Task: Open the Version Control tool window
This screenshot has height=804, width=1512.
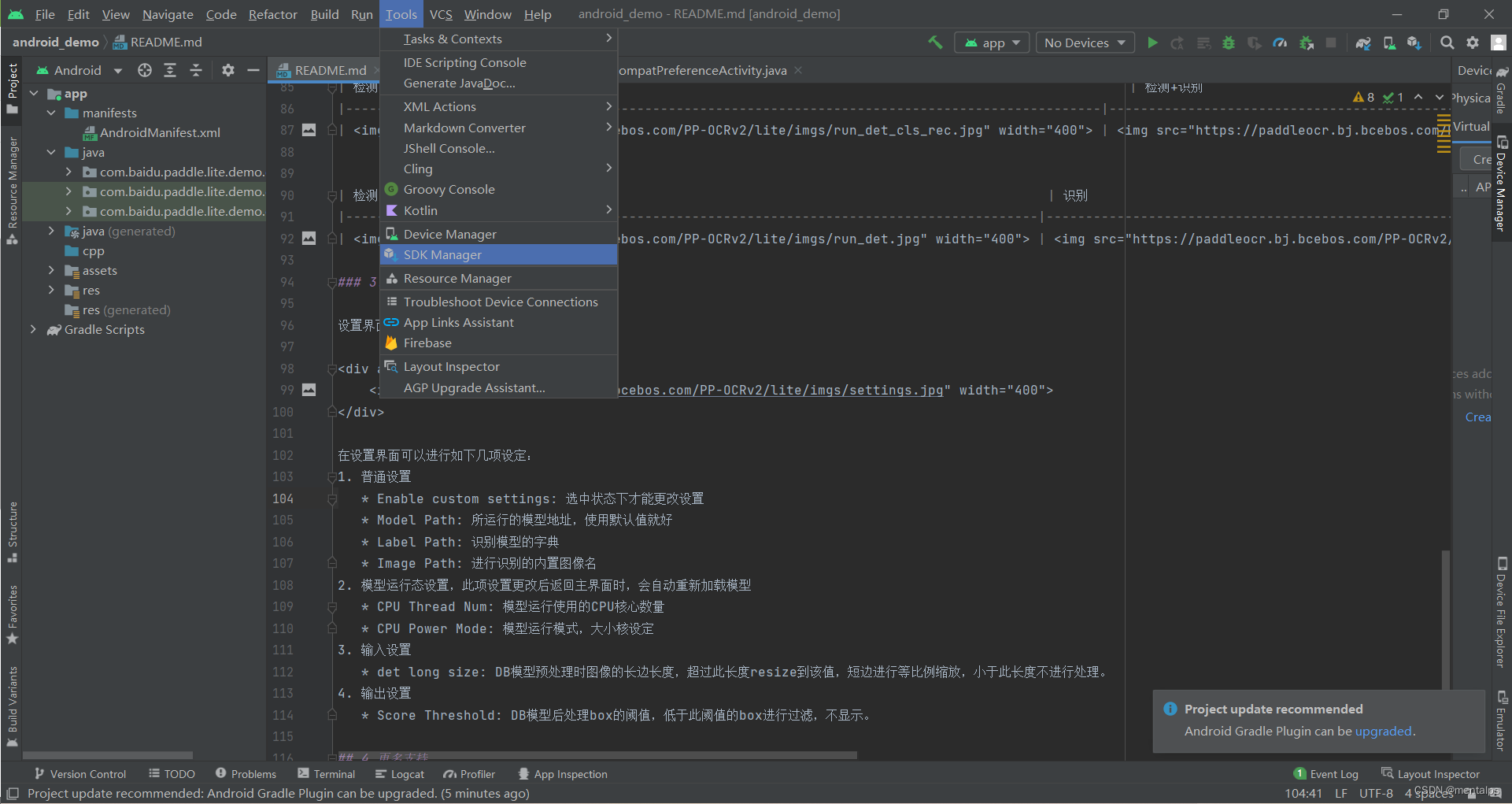Action: (80, 774)
